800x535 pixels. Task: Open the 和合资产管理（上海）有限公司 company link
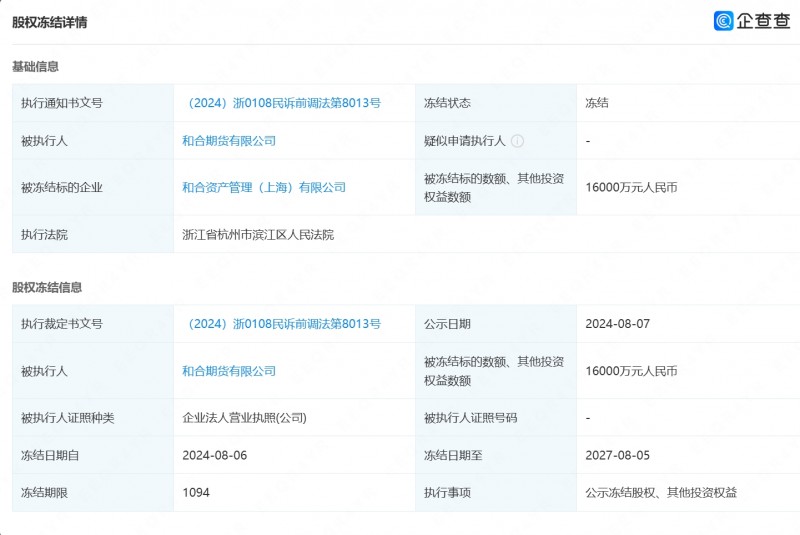point(264,187)
